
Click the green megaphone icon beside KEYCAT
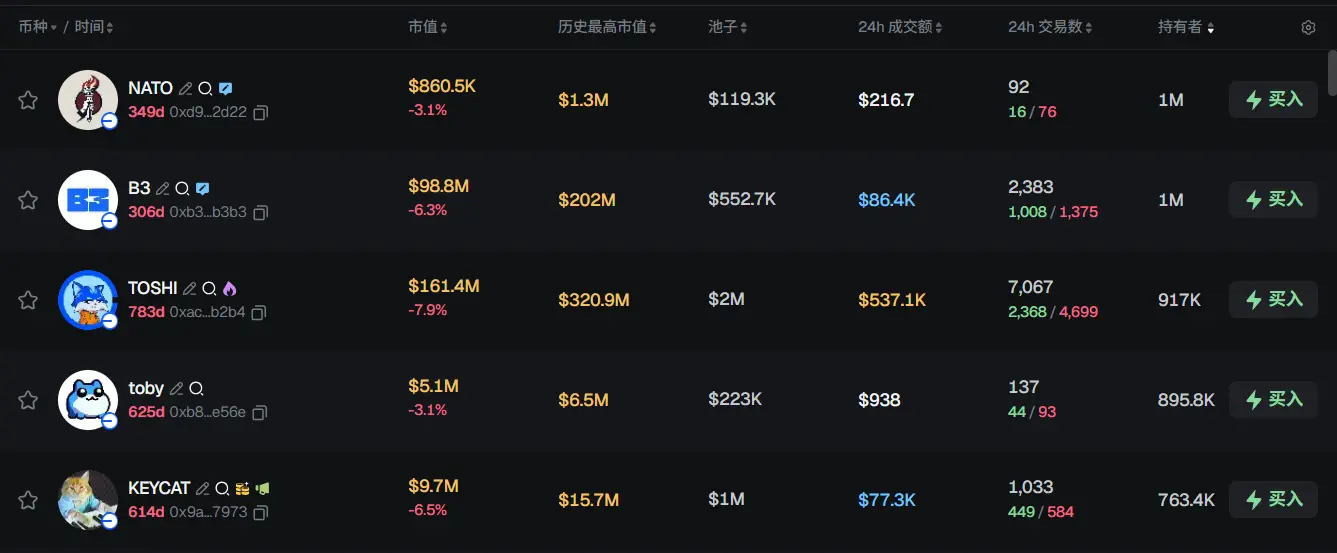[262, 488]
